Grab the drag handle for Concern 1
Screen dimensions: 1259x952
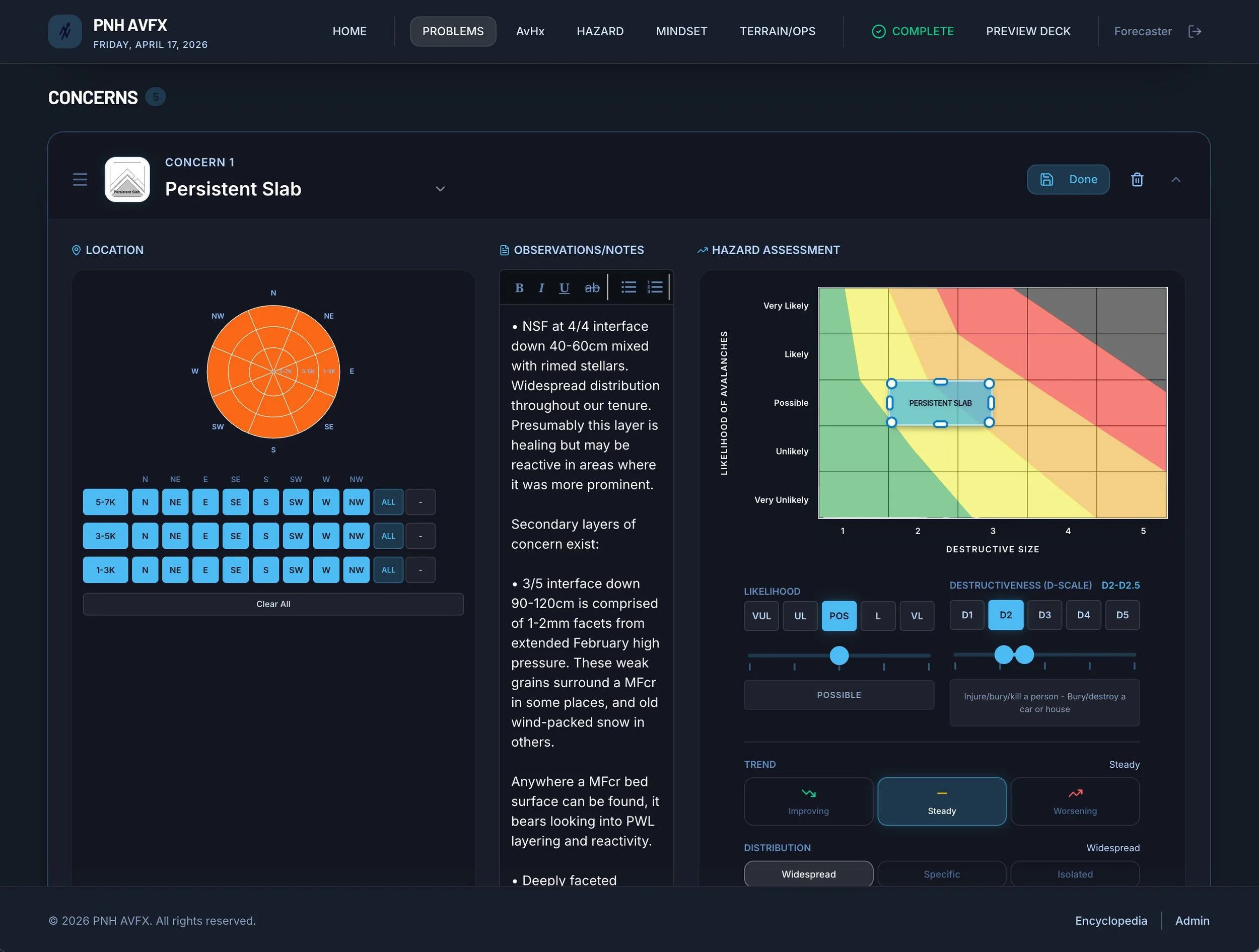pyautogui.click(x=80, y=180)
